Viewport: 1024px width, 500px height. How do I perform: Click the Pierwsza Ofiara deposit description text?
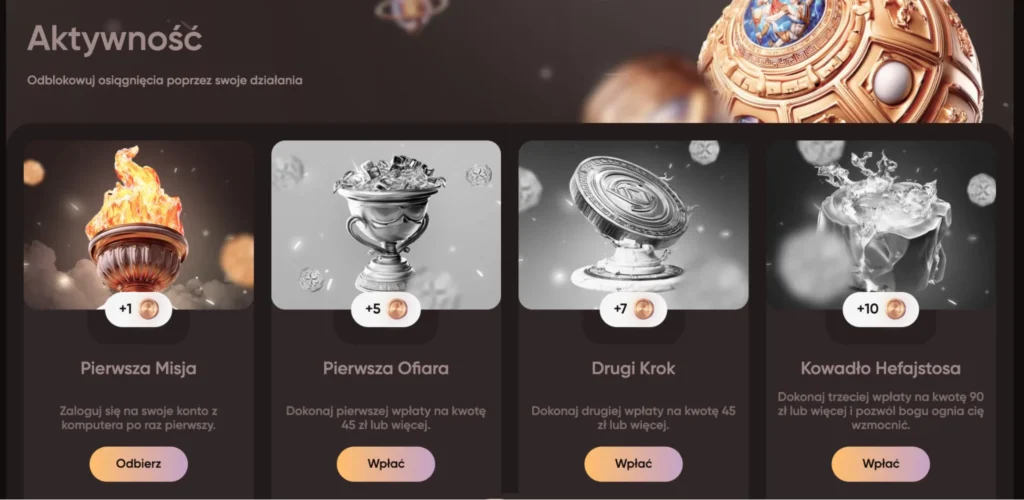[x=386, y=418]
